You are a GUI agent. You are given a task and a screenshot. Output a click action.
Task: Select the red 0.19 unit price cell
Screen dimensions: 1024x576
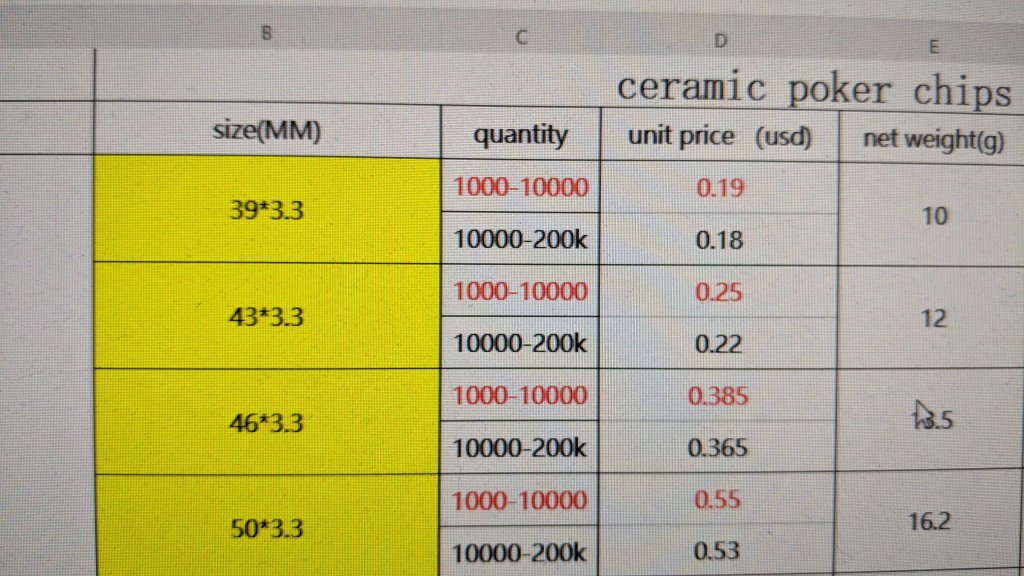[719, 188]
